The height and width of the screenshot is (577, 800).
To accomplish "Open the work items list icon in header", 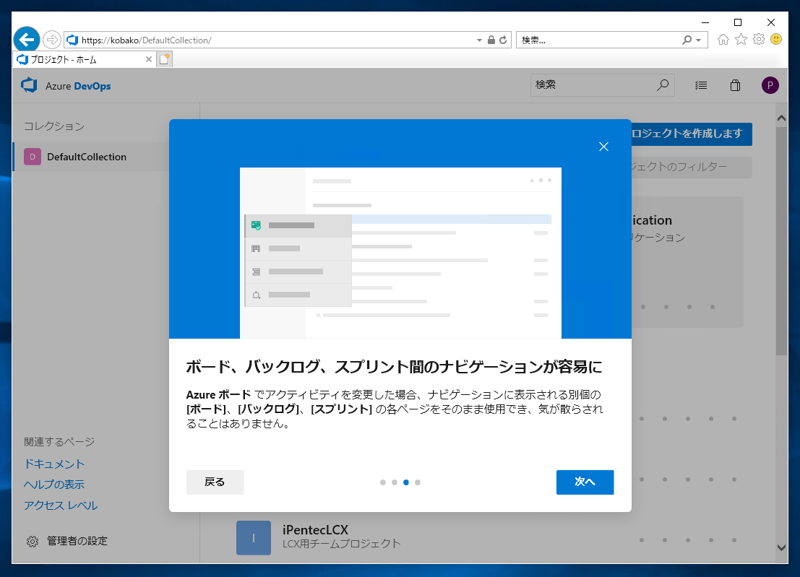I will [x=701, y=85].
